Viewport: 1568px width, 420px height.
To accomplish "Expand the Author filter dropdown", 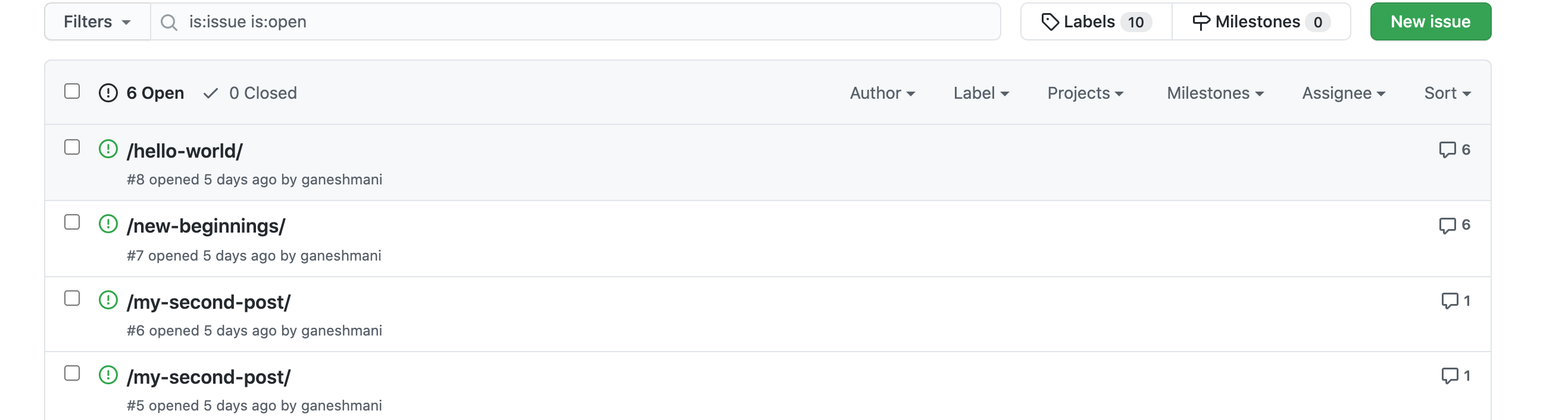I will pos(882,93).
